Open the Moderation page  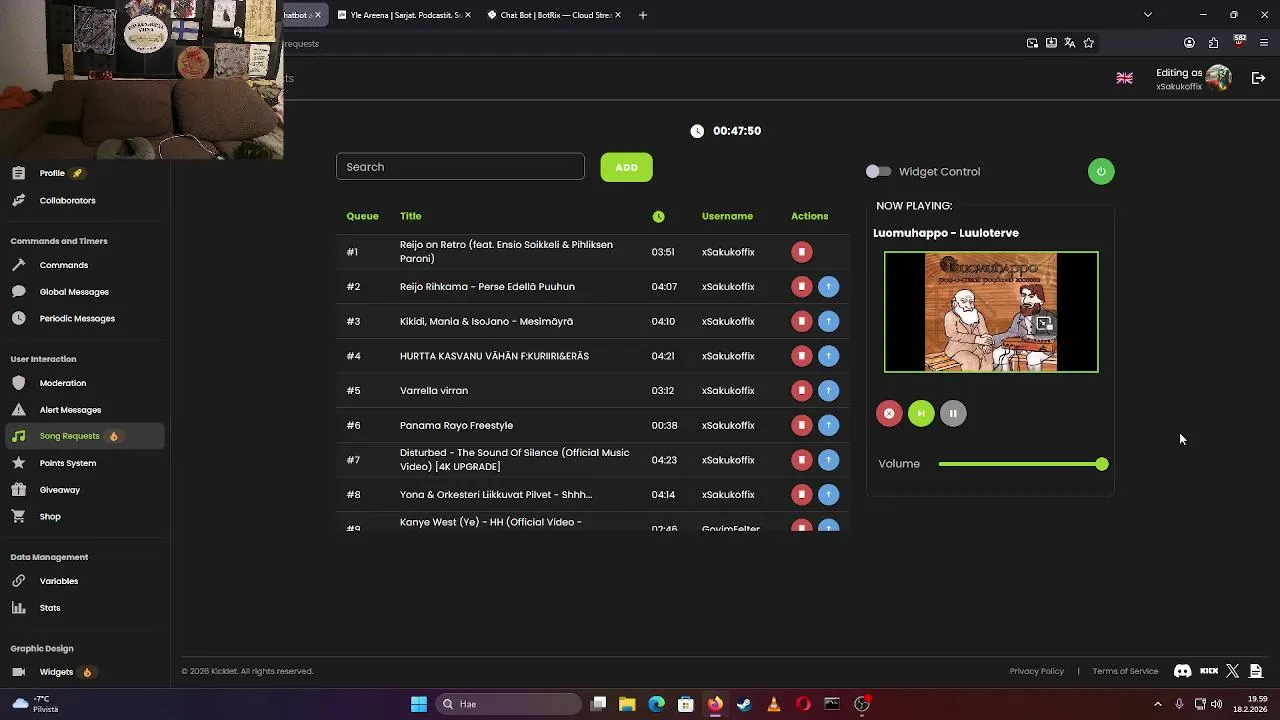coord(62,383)
